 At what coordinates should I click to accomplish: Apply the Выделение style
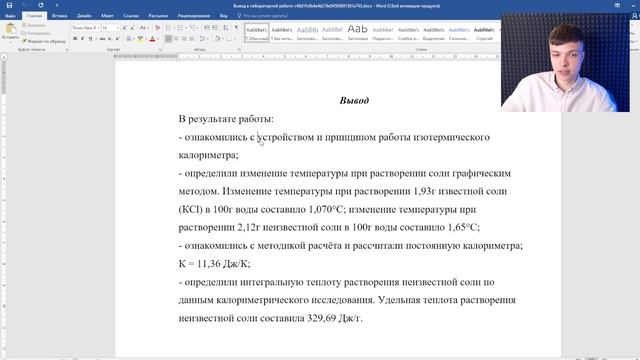pos(433,32)
